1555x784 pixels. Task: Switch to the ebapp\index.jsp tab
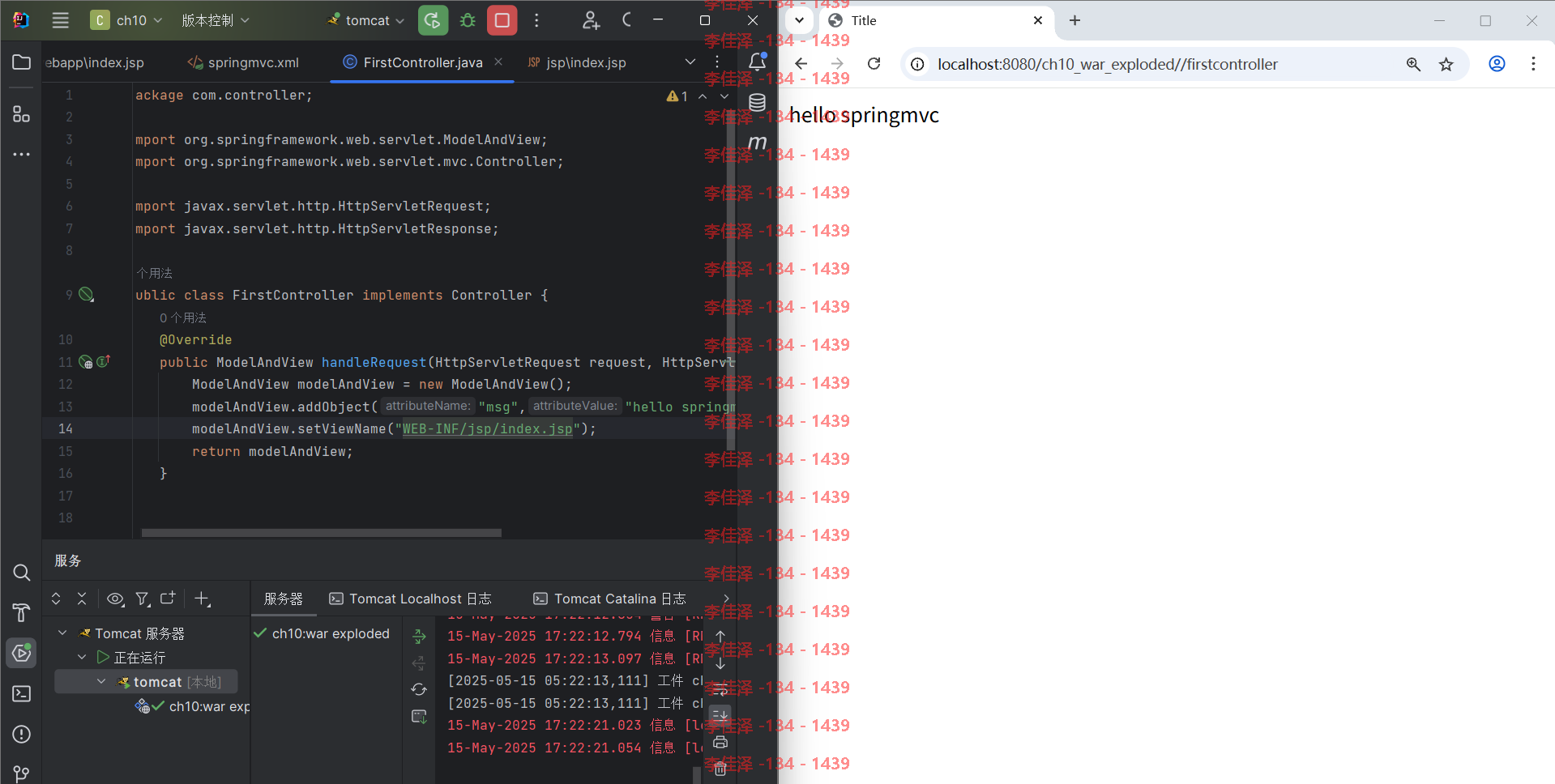pyautogui.click(x=95, y=62)
